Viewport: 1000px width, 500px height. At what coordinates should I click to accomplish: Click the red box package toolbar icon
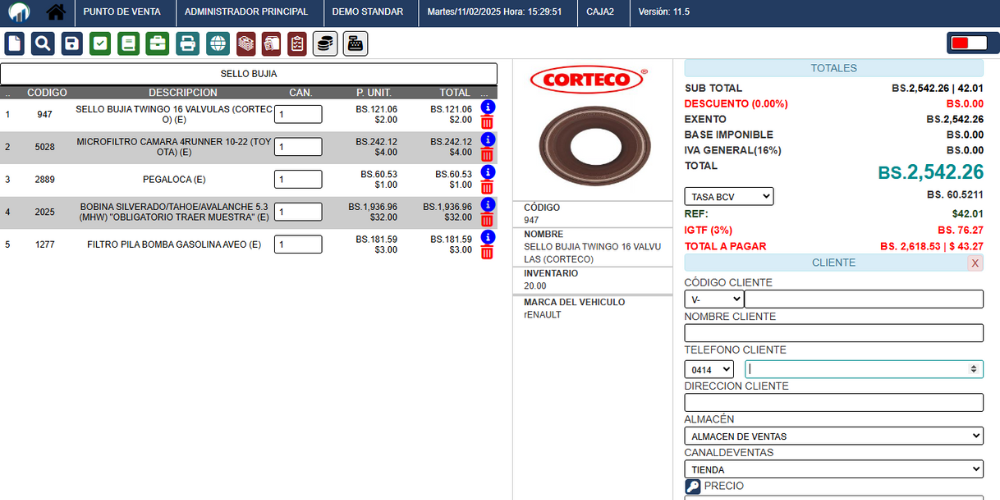coord(272,44)
